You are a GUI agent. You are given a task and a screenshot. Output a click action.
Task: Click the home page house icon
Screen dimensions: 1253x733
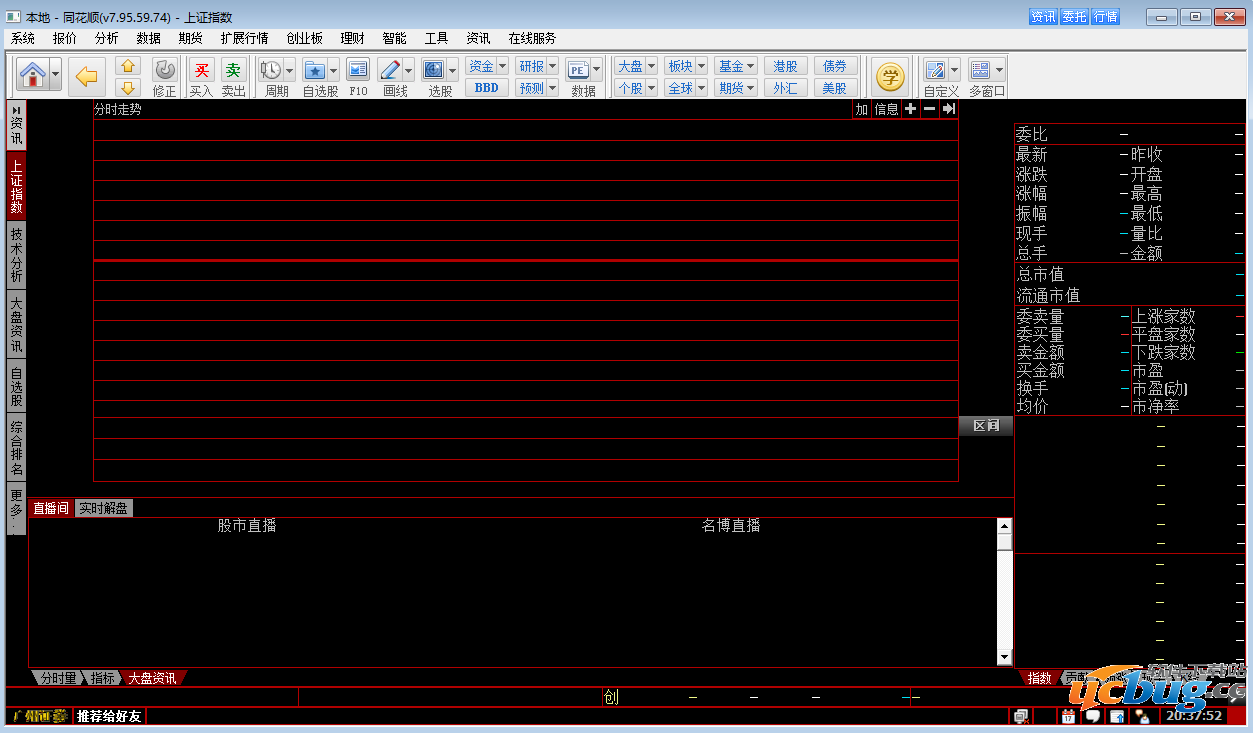32,76
